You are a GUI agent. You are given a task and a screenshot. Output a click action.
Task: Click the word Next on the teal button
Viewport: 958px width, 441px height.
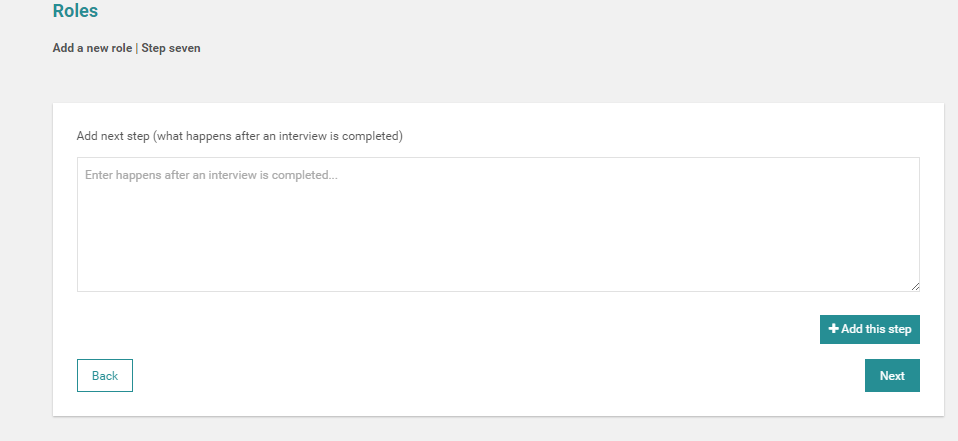pyautogui.click(x=892, y=376)
